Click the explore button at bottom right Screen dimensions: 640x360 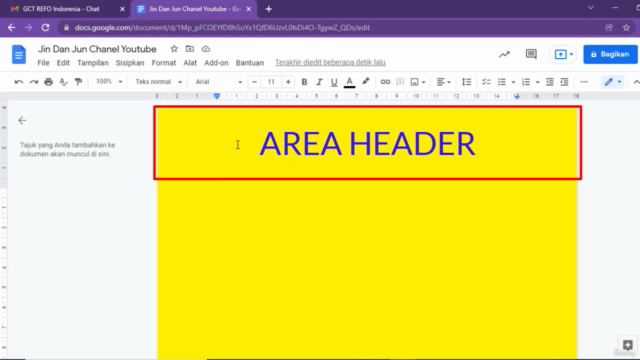pyautogui.click(x=627, y=345)
